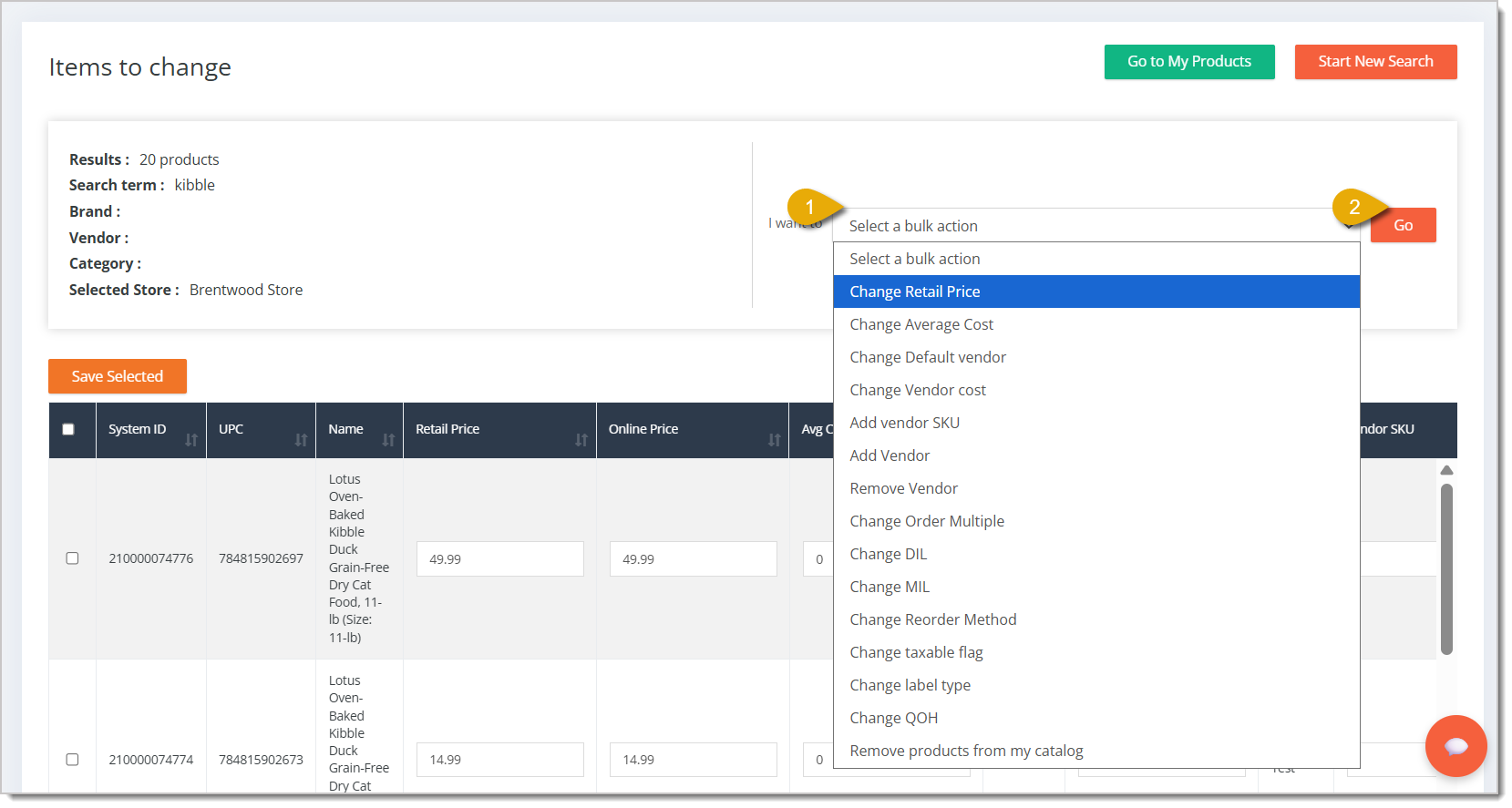Open the bulk action dropdown field
This screenshot has width=1512, height=808.
(1096, 225)
